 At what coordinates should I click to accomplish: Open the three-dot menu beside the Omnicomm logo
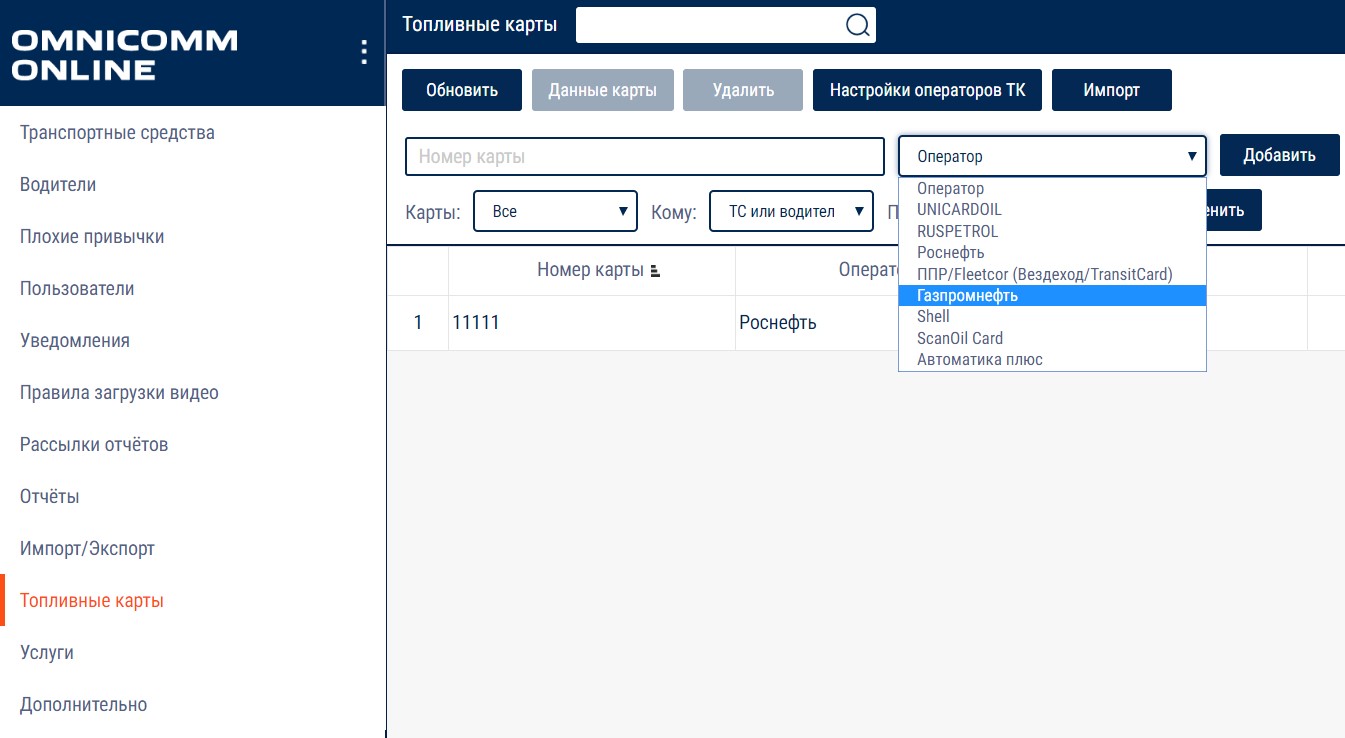point(364,52)
